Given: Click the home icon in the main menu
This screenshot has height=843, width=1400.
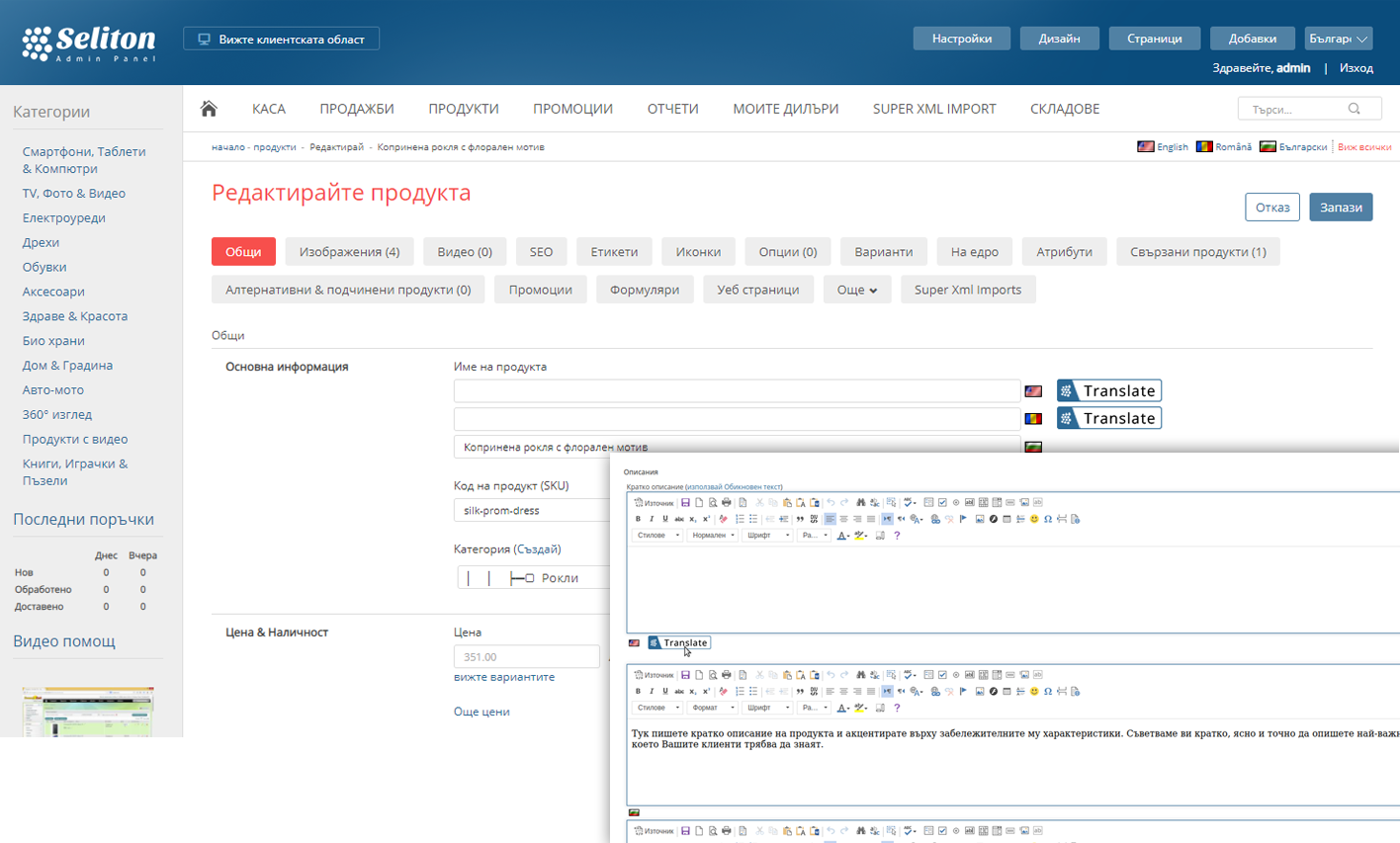Looking at the screenshot, I should point(209,109).
